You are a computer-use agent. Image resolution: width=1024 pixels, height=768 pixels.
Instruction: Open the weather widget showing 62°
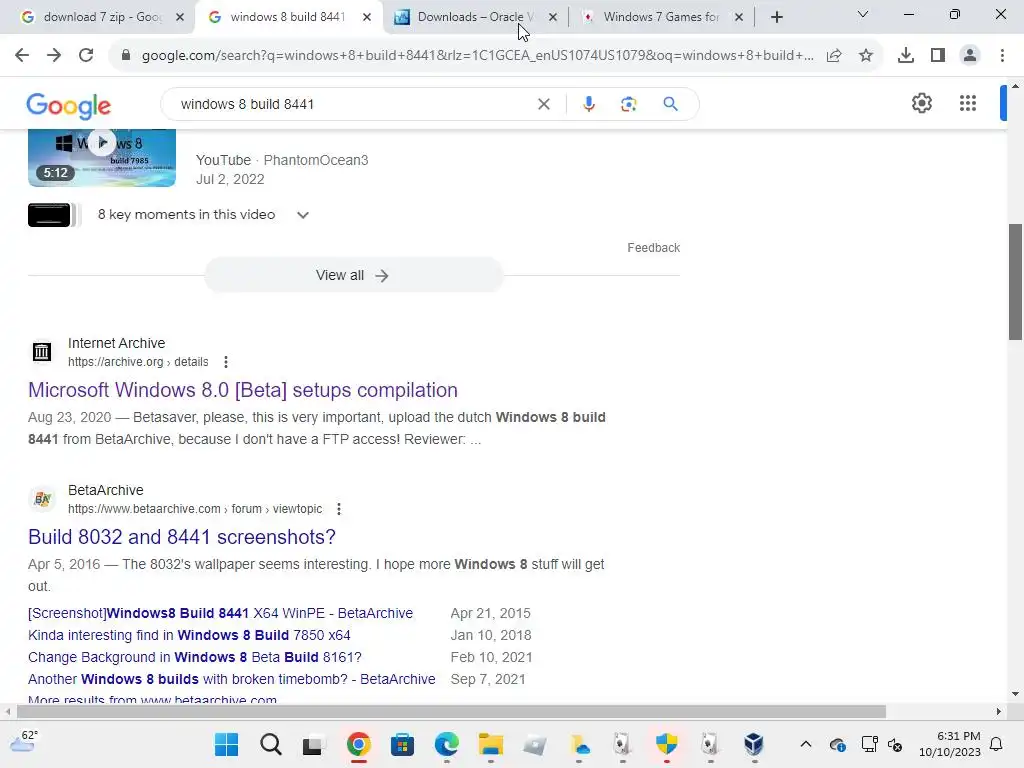pos(24,742)
